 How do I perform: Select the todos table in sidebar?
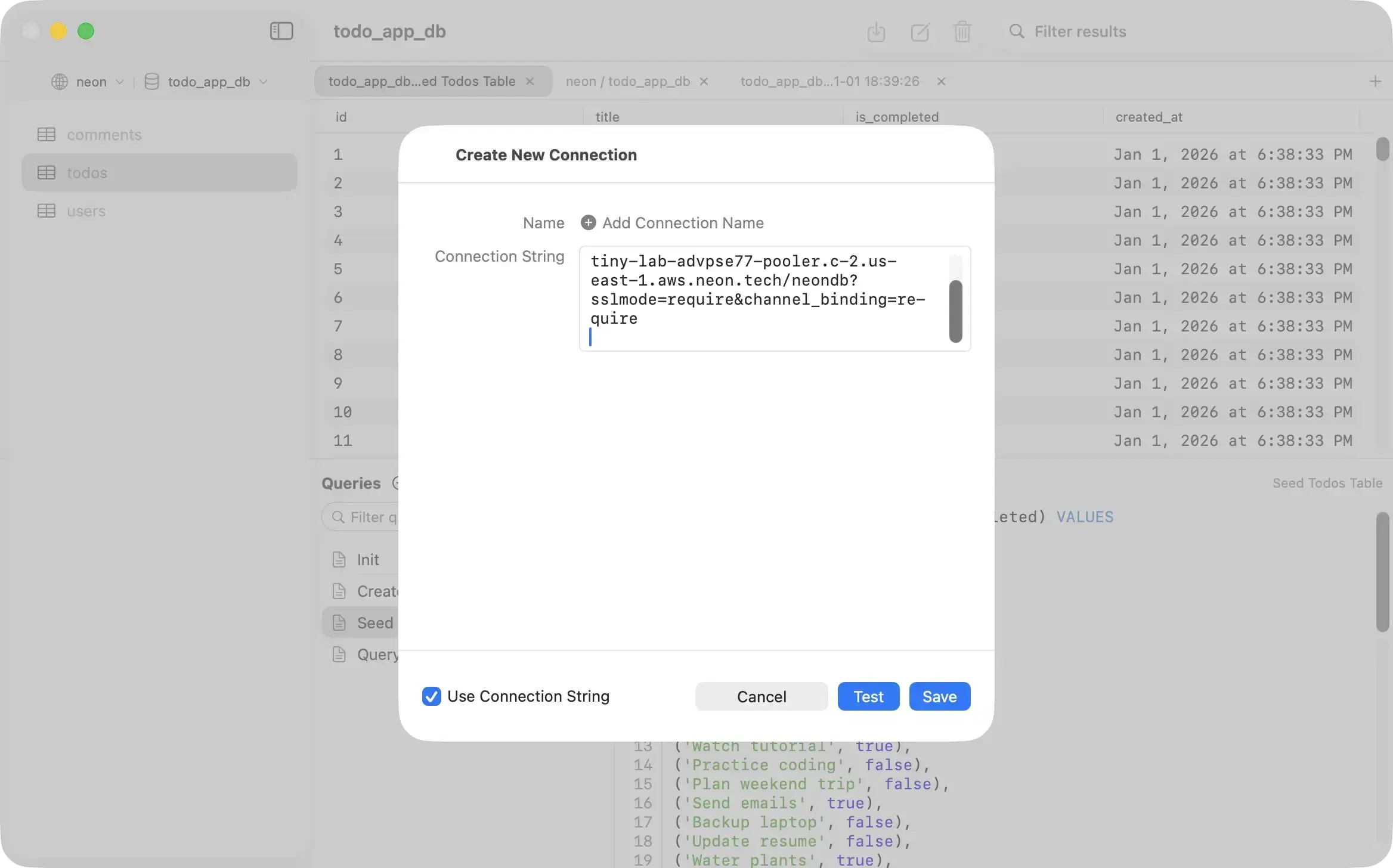point(159,173)
